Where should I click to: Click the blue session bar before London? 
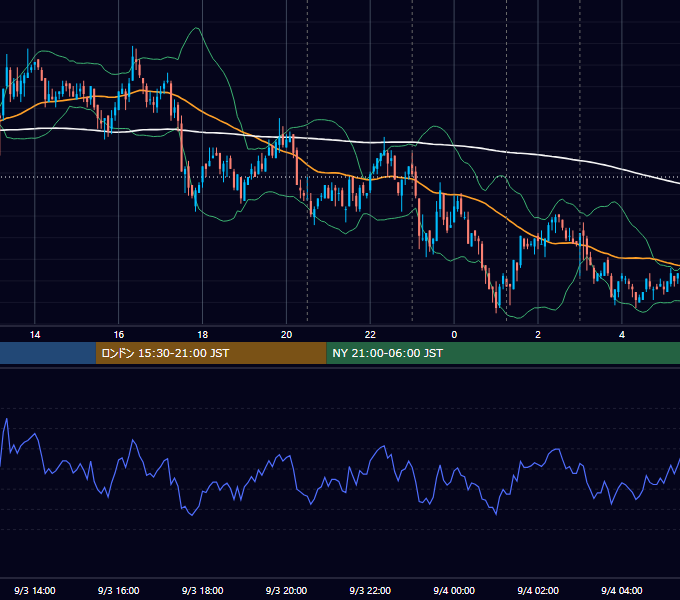coord(48,353)
